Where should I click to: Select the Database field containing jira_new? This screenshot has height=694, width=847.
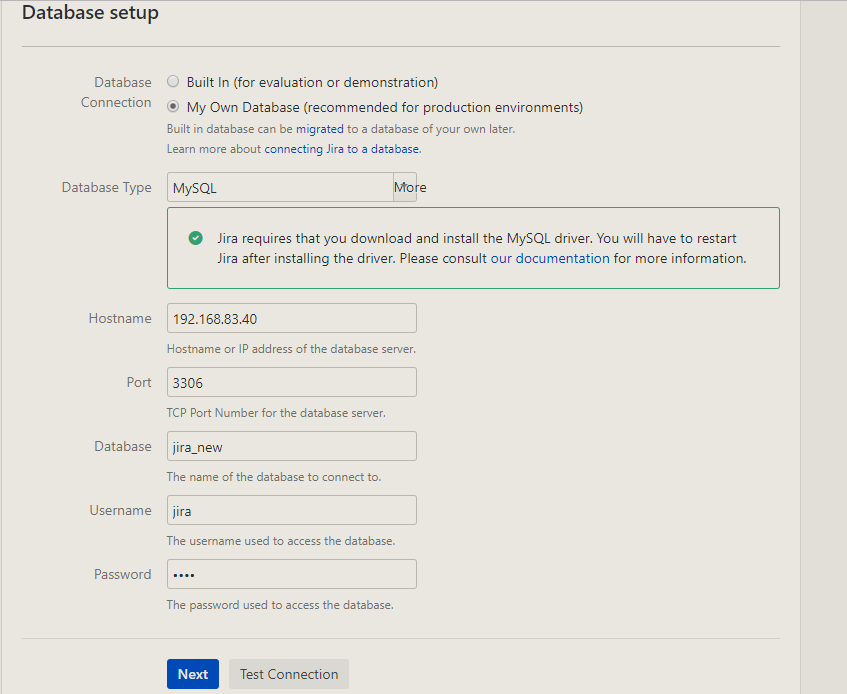click(291, 446)
